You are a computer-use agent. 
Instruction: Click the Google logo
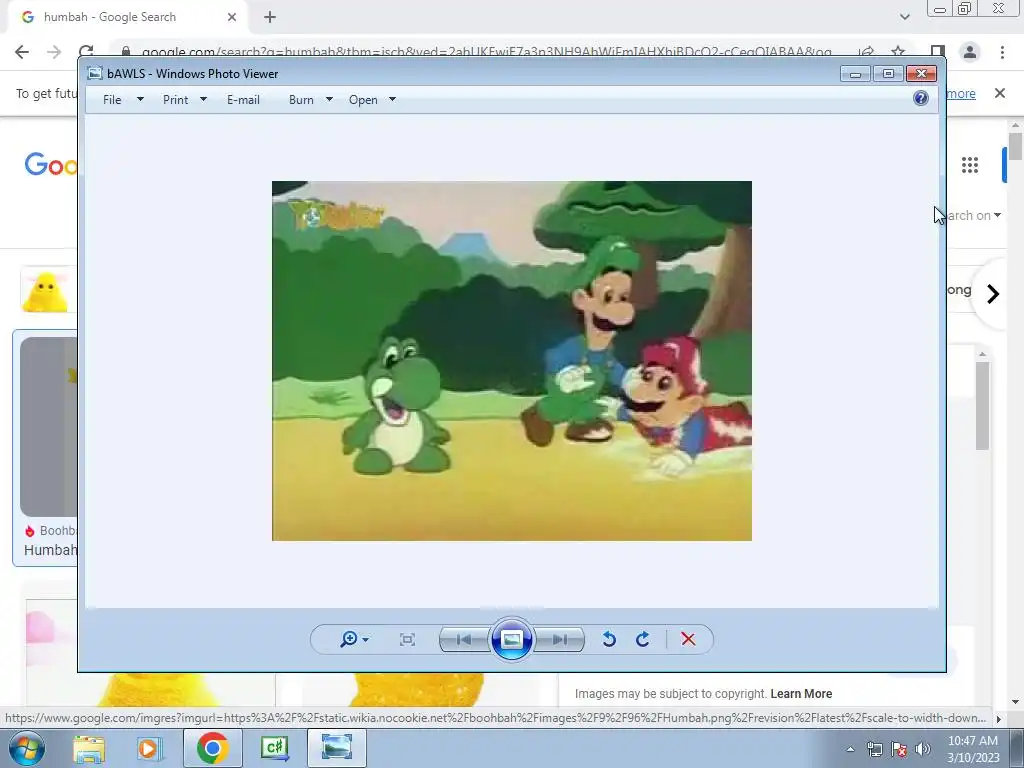click(x=51, y=164)
